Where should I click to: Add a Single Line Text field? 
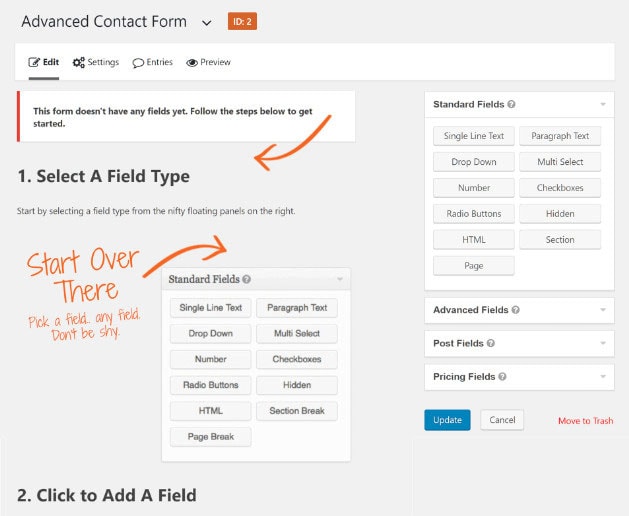pyautogui.click(x=474, y=135)
